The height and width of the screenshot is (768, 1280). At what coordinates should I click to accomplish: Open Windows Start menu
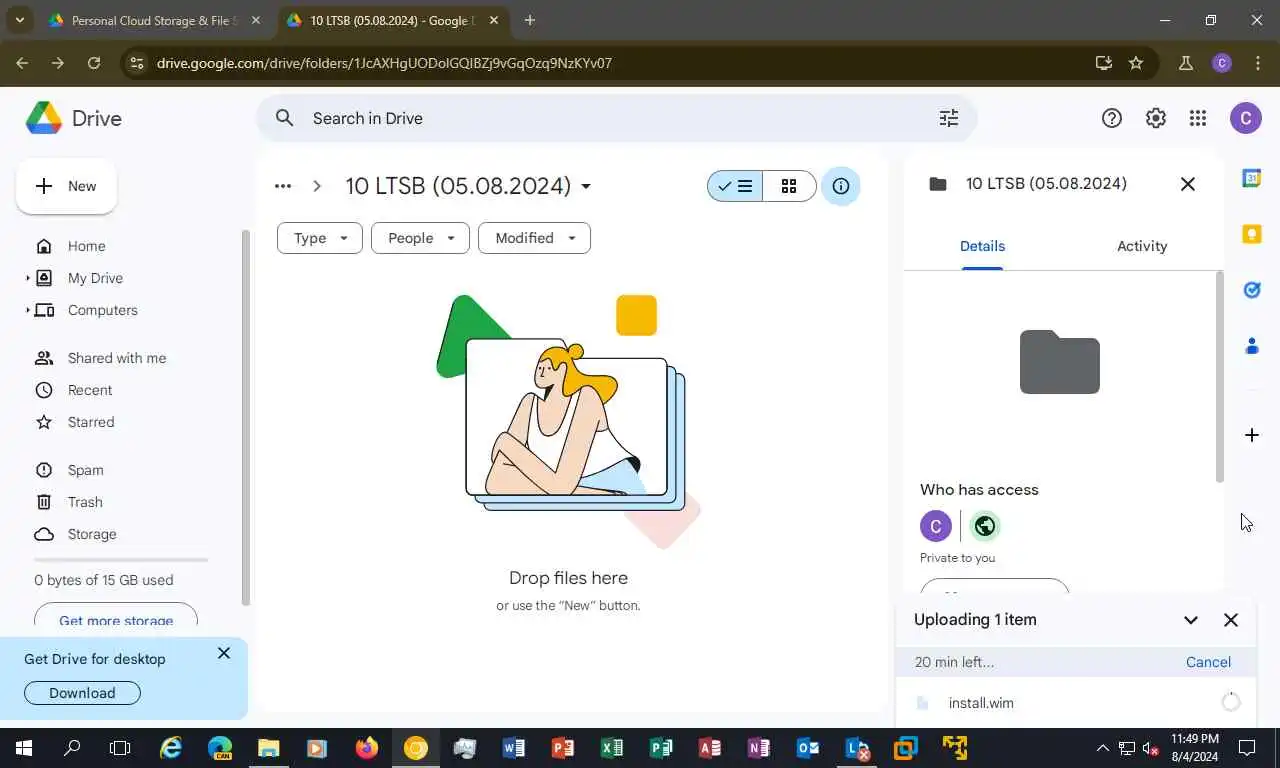click(x=23, y=748)
